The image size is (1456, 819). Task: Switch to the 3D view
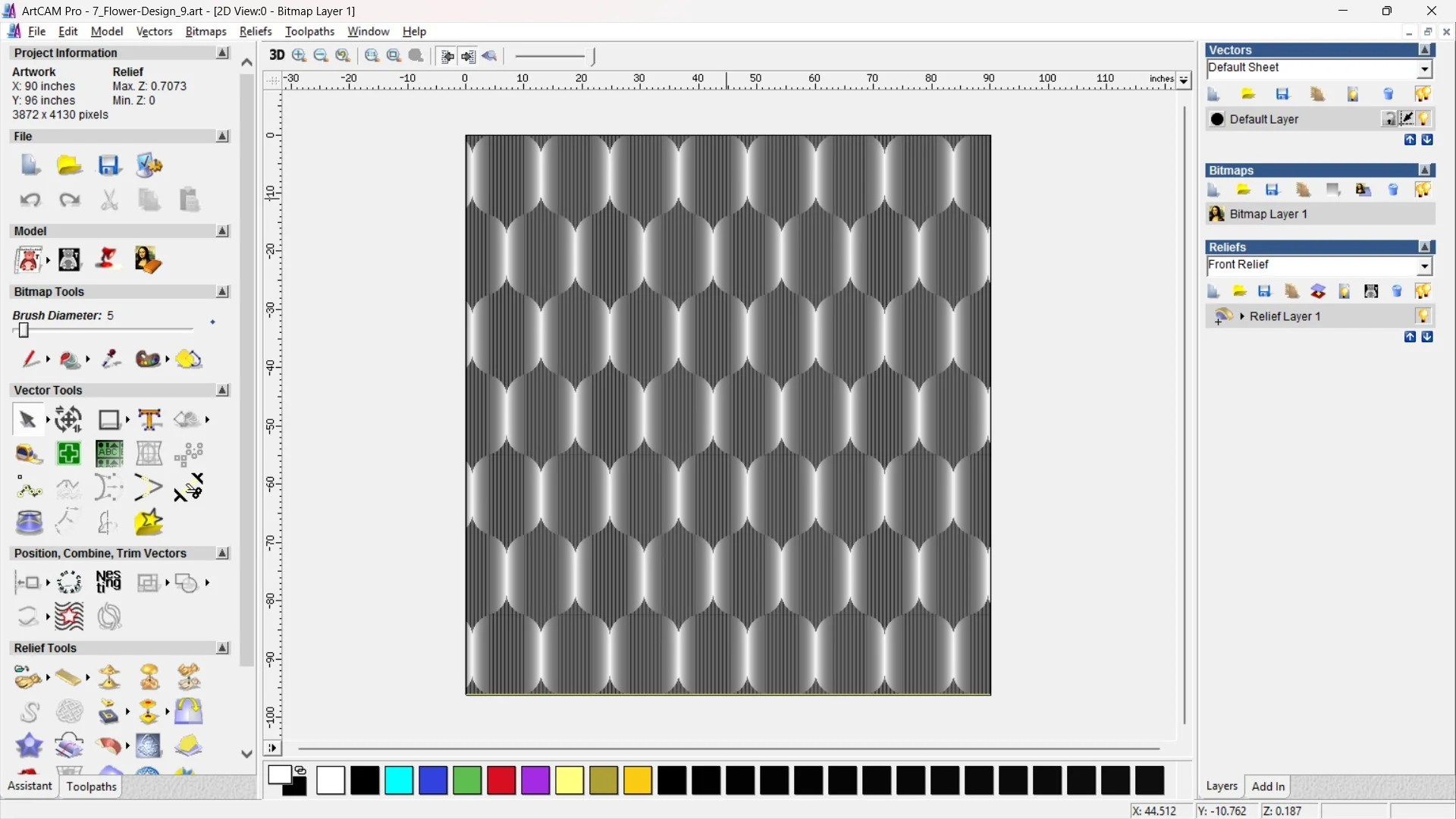(276, 55)
